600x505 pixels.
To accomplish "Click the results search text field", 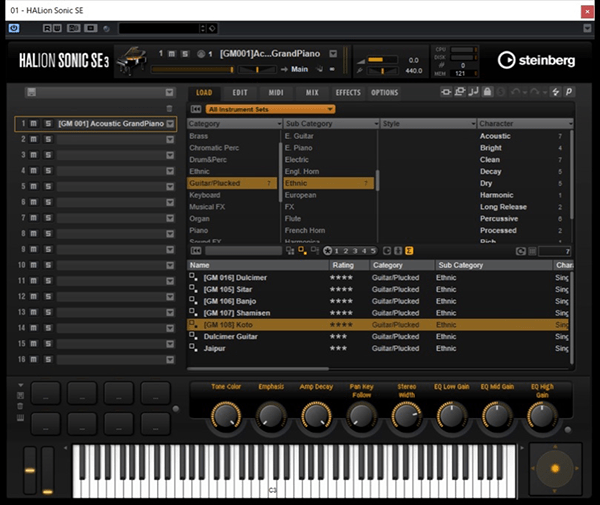I will pyautogui.click(x=243, y=251).
